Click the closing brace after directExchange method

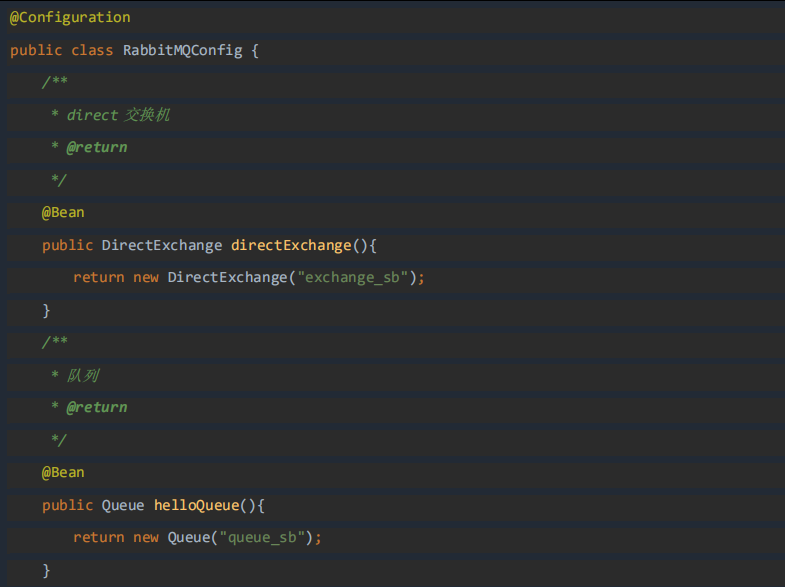coord(46,310)
